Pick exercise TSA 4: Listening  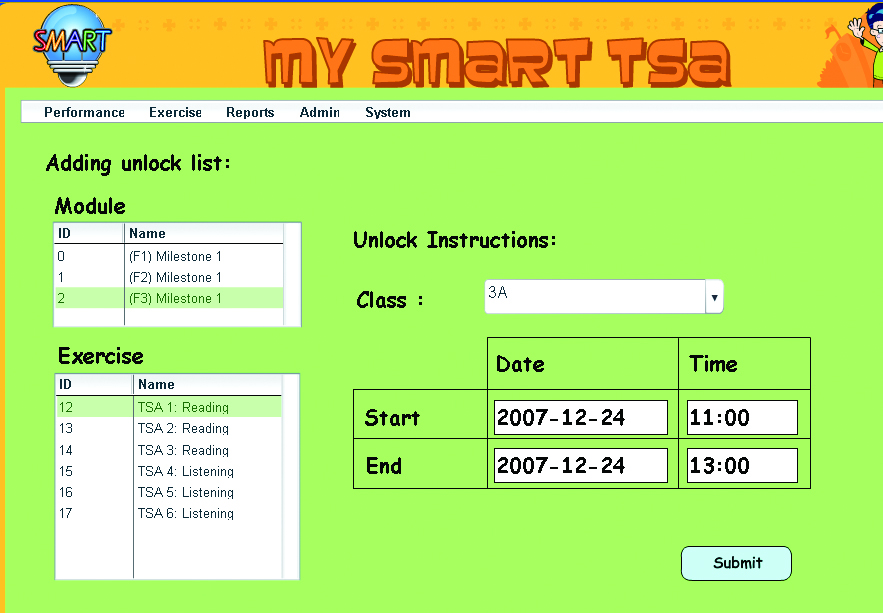(185, 472)
